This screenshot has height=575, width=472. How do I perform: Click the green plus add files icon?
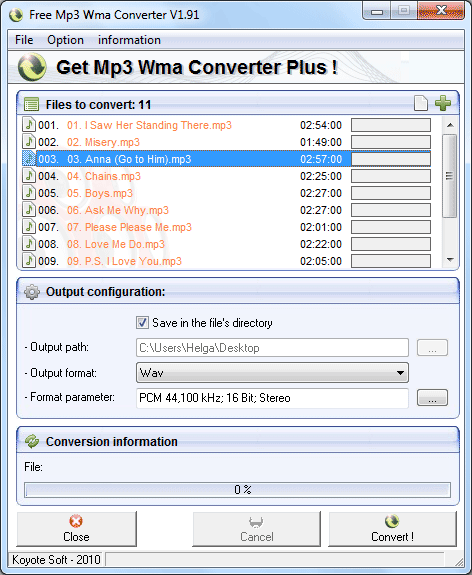443,103
